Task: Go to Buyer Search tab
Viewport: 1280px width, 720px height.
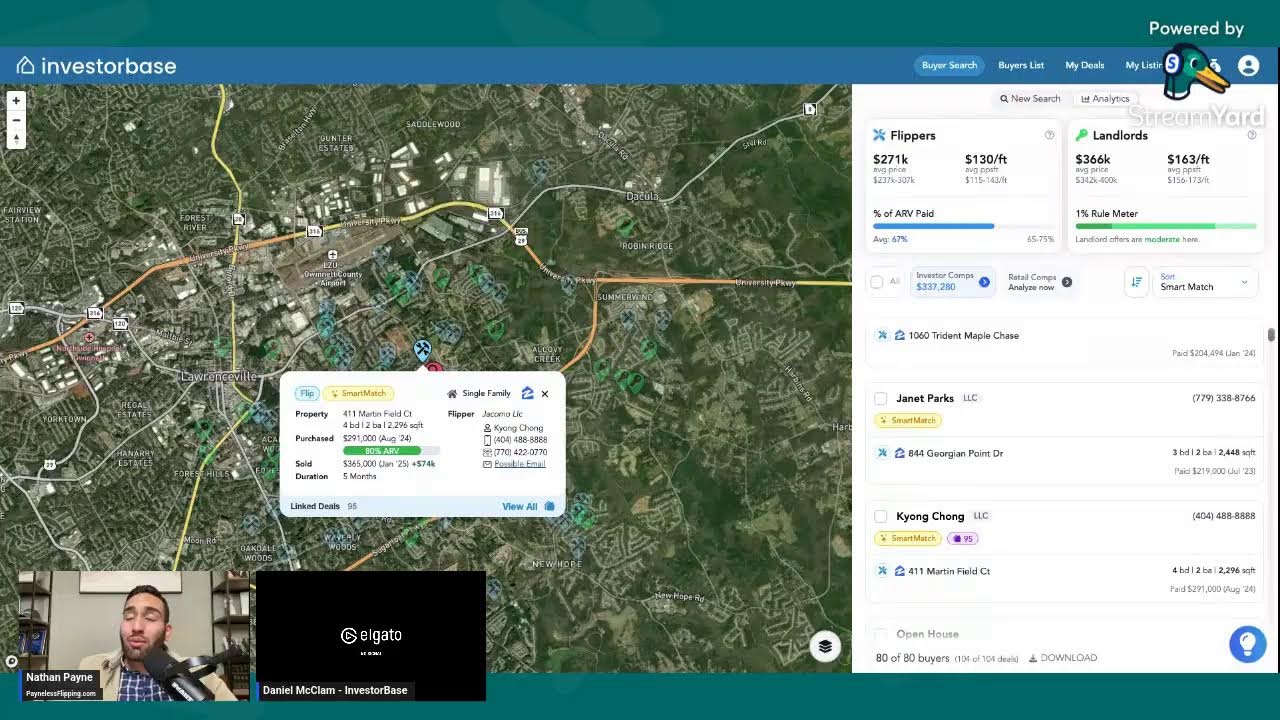Action: click(949, 66)
